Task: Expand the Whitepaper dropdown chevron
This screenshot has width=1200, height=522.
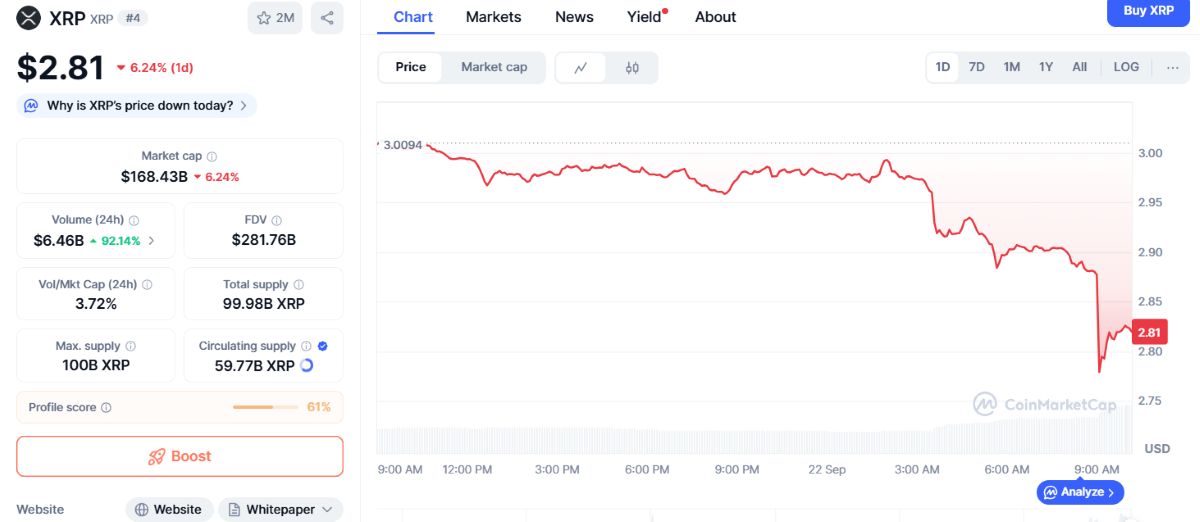Action: 326,510
